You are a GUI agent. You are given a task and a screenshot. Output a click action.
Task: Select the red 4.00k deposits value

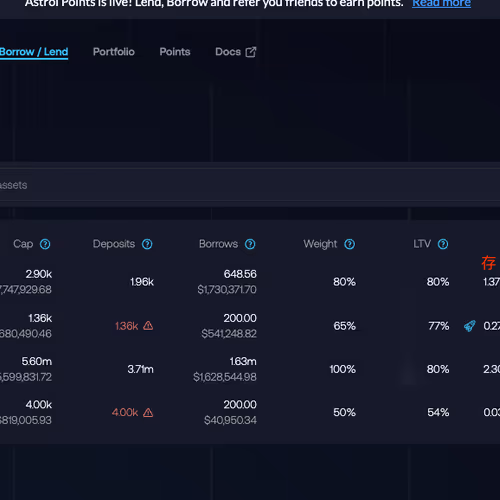coord(125,413)
